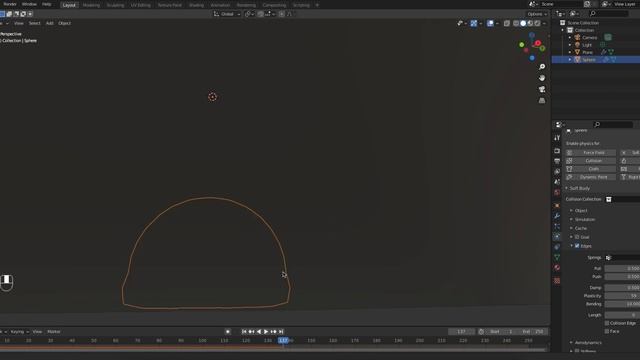Toggle the camera view icon

(x=542, y=89)
